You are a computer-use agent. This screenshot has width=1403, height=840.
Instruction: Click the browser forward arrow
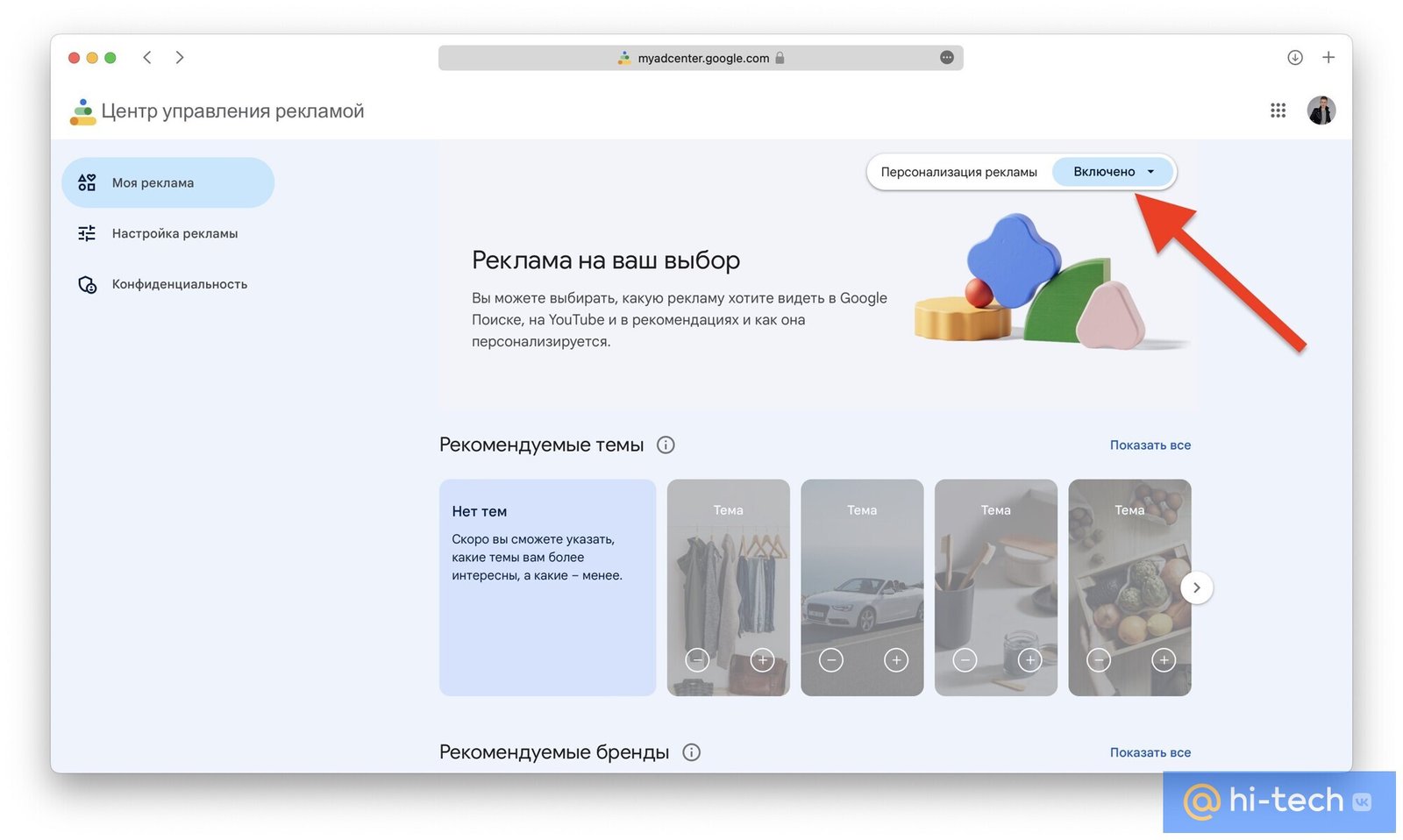tap(180, 57)
